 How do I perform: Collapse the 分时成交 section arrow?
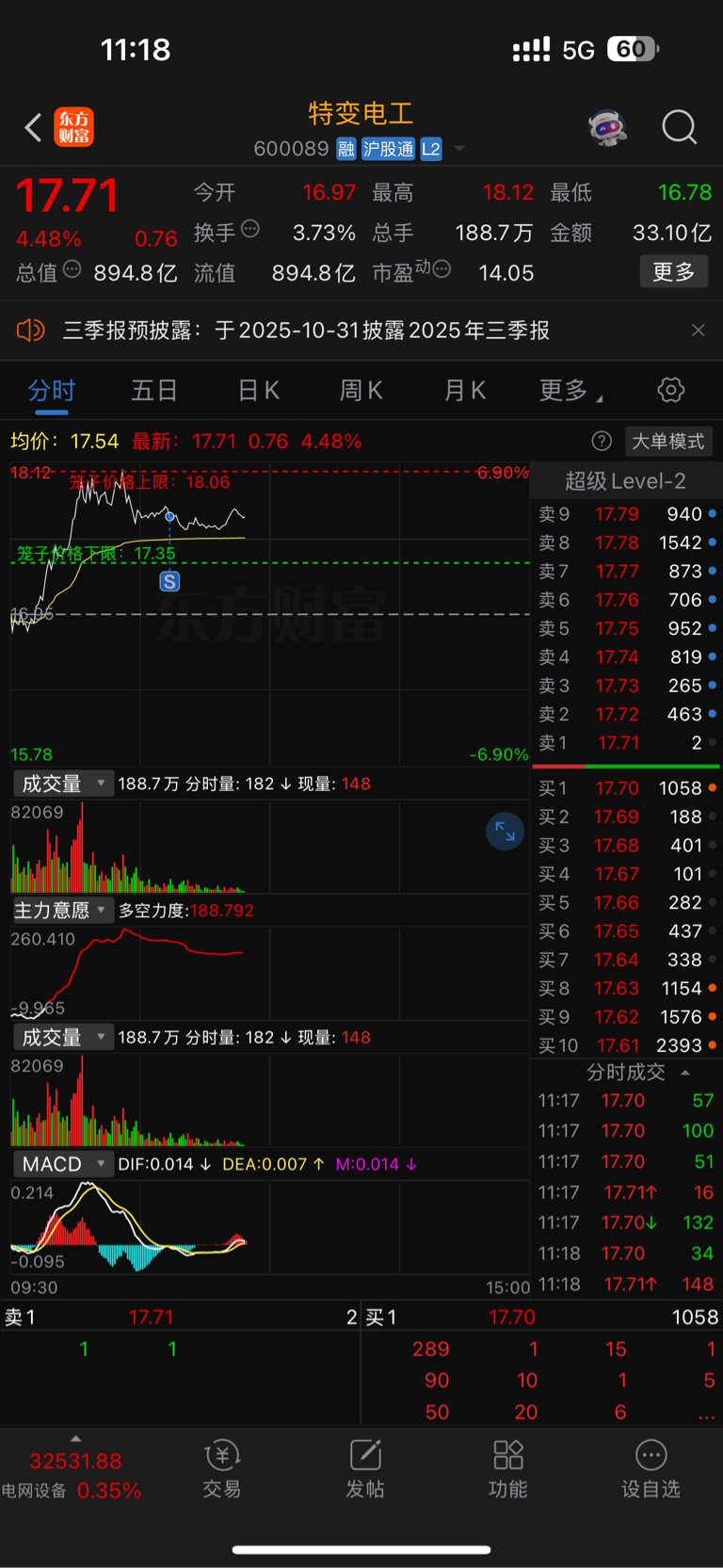coord(685,1073)
